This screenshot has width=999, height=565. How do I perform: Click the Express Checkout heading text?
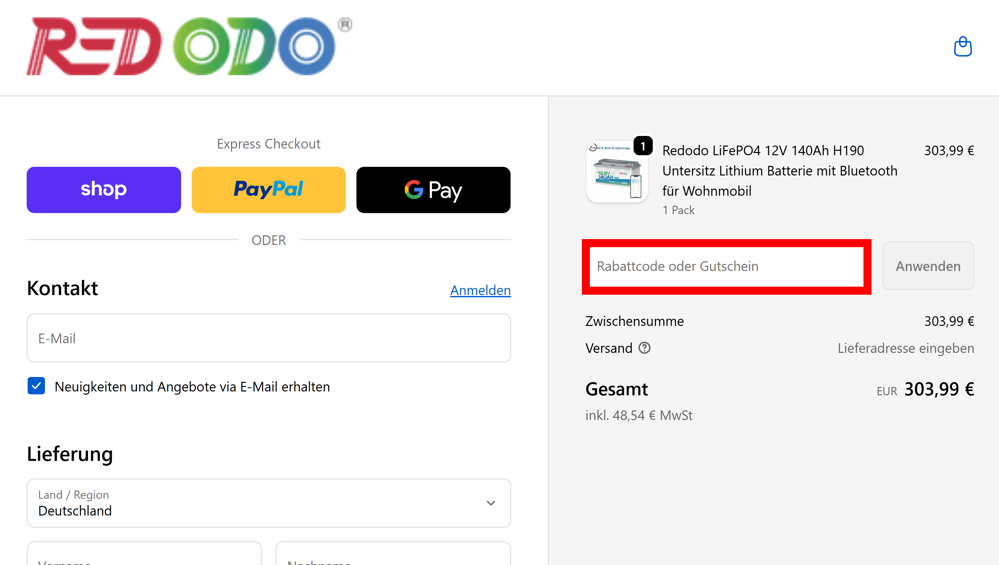[268, 144]
